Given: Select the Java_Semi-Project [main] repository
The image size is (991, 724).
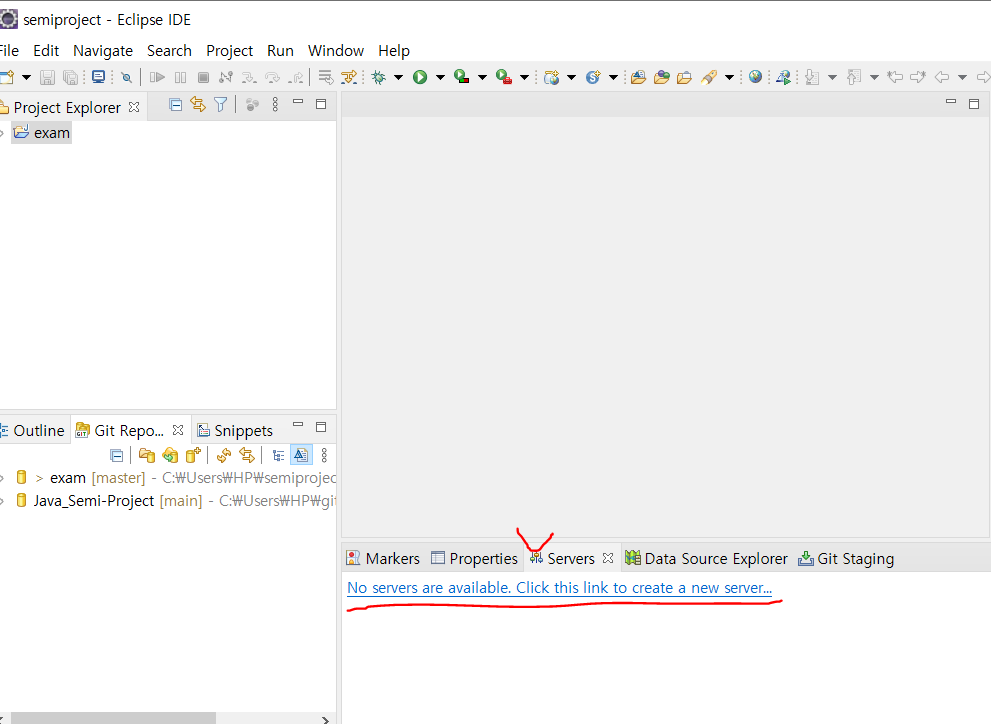Looking at the screenshot, I should 176,501.
